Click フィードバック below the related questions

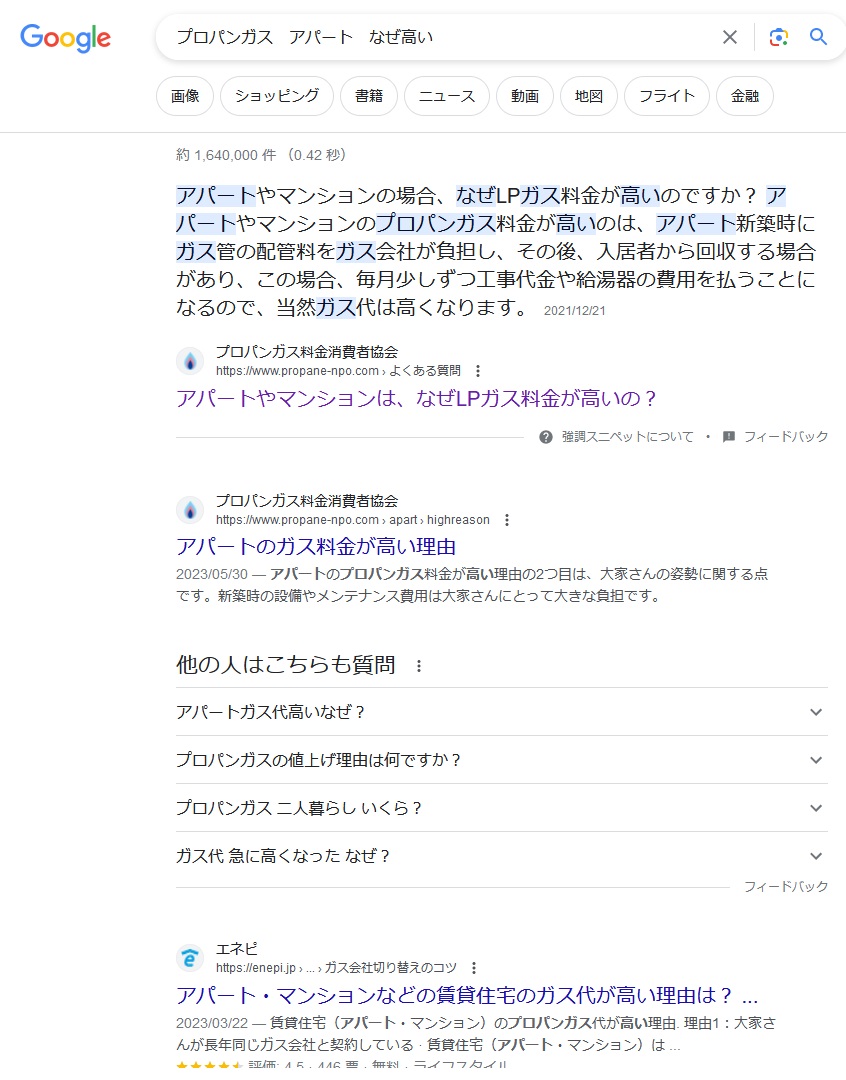[x=786, y=886]
